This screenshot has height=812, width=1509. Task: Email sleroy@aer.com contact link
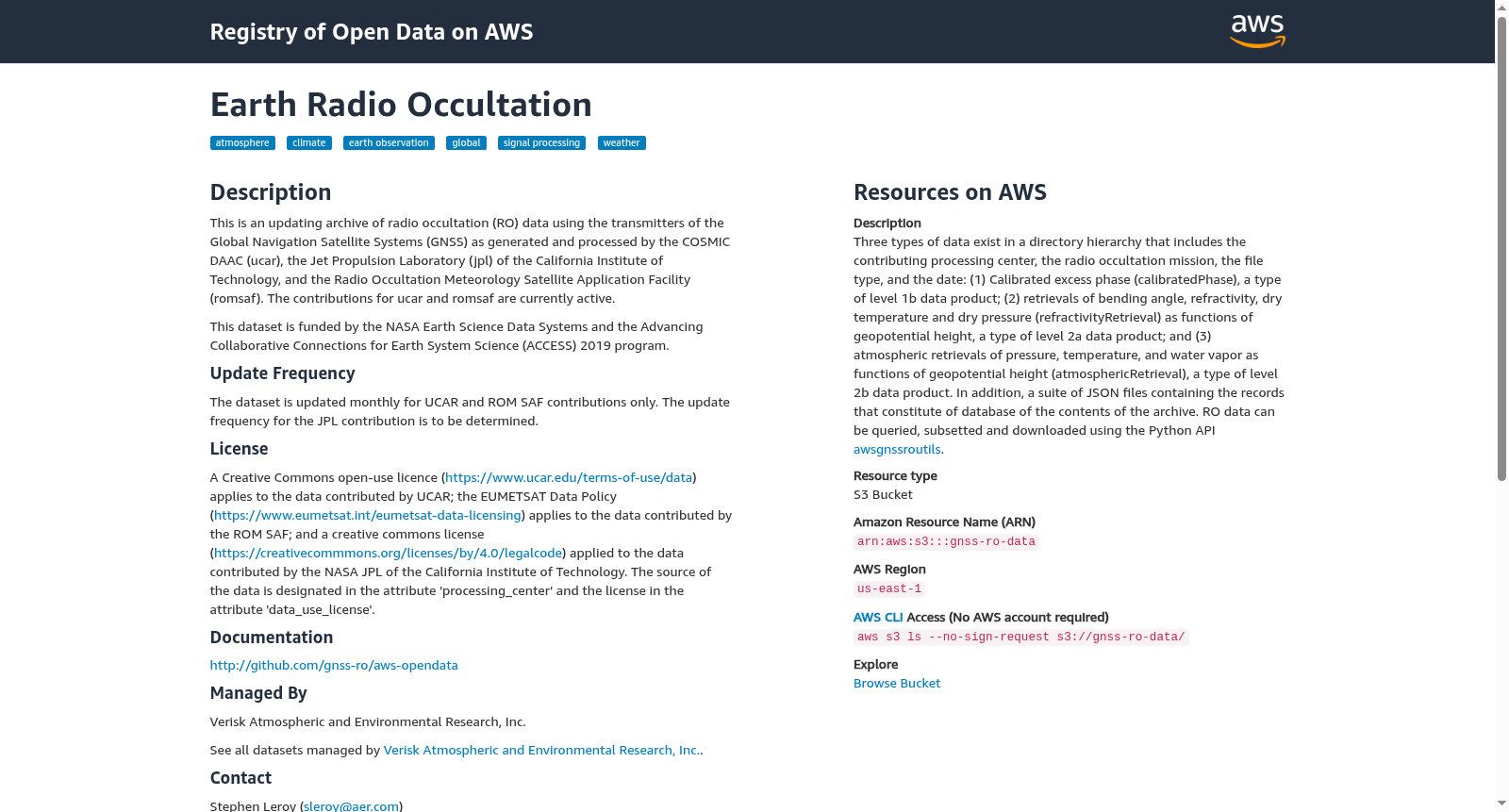coord(351,806)
